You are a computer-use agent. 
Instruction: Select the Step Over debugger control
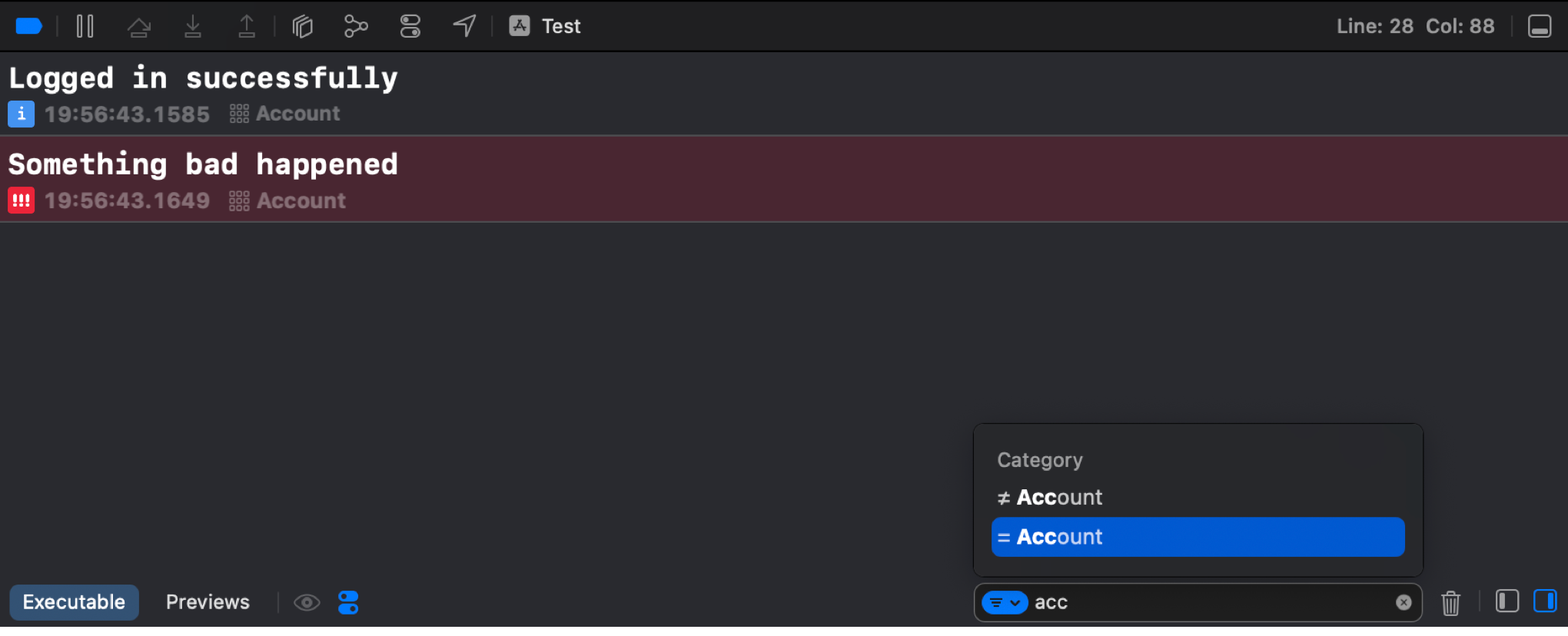tap(139, 25)
